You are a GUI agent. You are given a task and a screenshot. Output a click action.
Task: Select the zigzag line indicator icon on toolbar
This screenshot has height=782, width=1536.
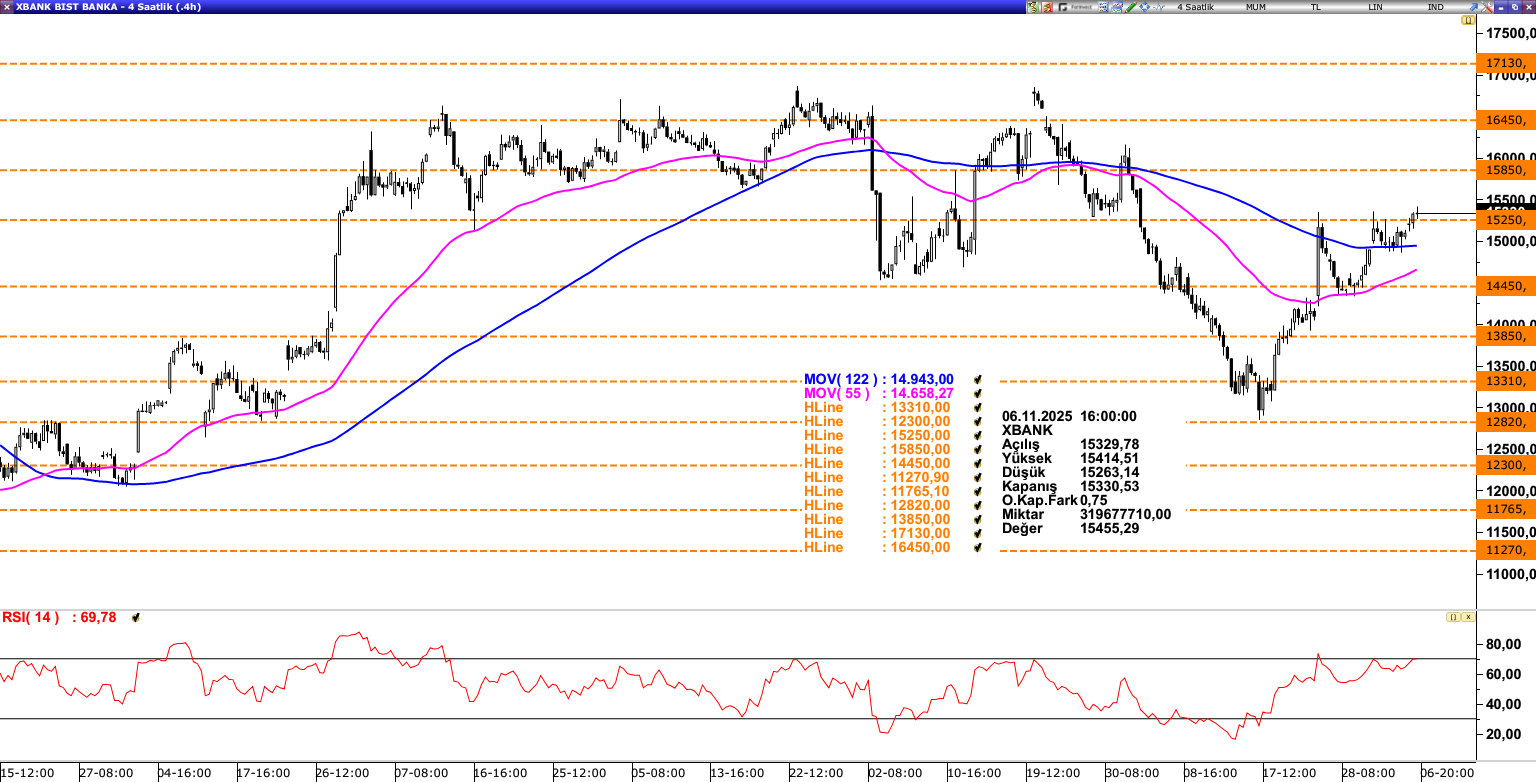click(x=1158, y=6)
